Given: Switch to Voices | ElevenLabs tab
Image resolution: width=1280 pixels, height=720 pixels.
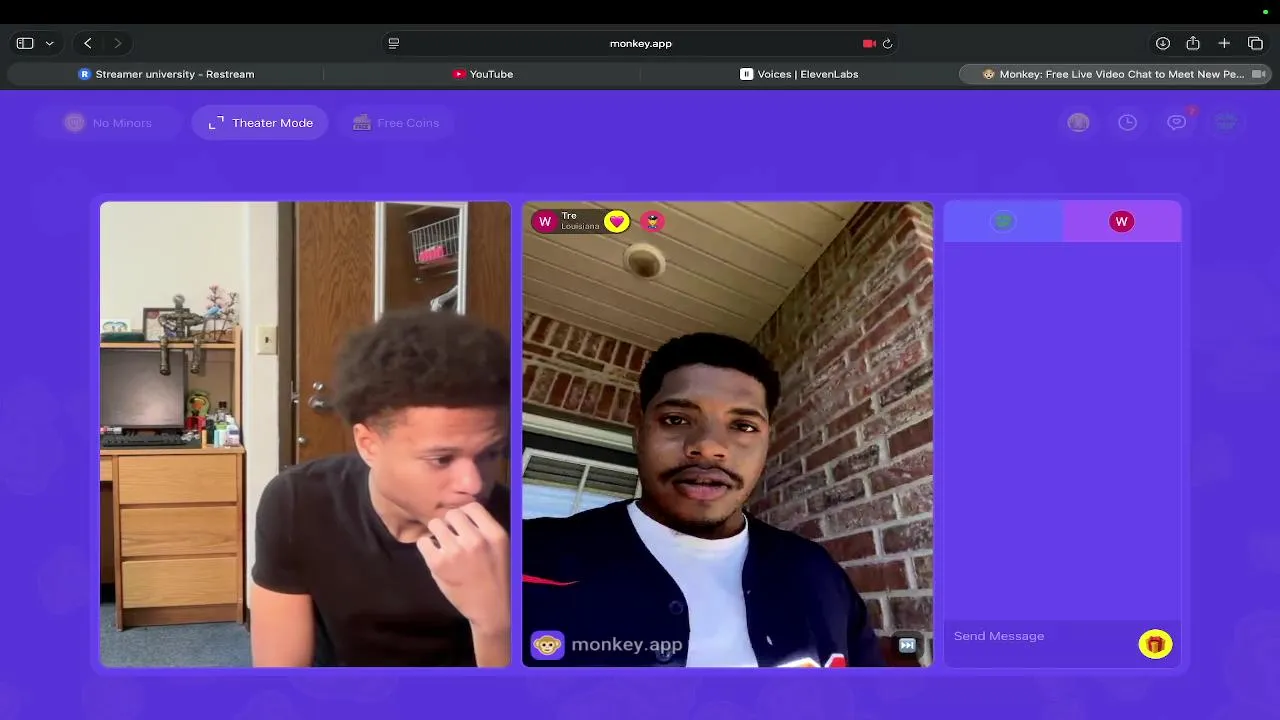Looking at the screenshot, I should point(799,74).
